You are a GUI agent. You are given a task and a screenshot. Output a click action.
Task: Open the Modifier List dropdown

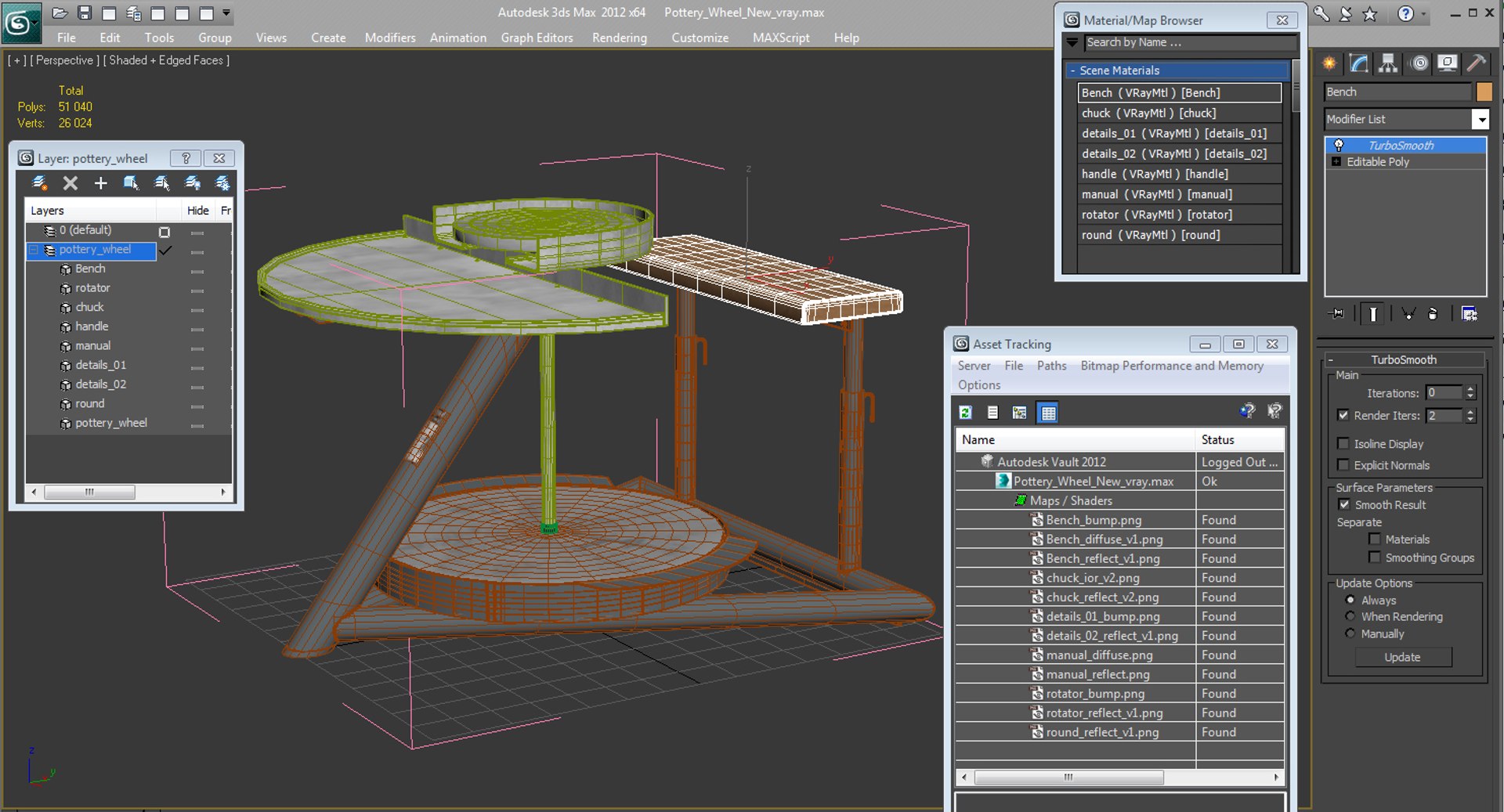tap(1480, 119)
